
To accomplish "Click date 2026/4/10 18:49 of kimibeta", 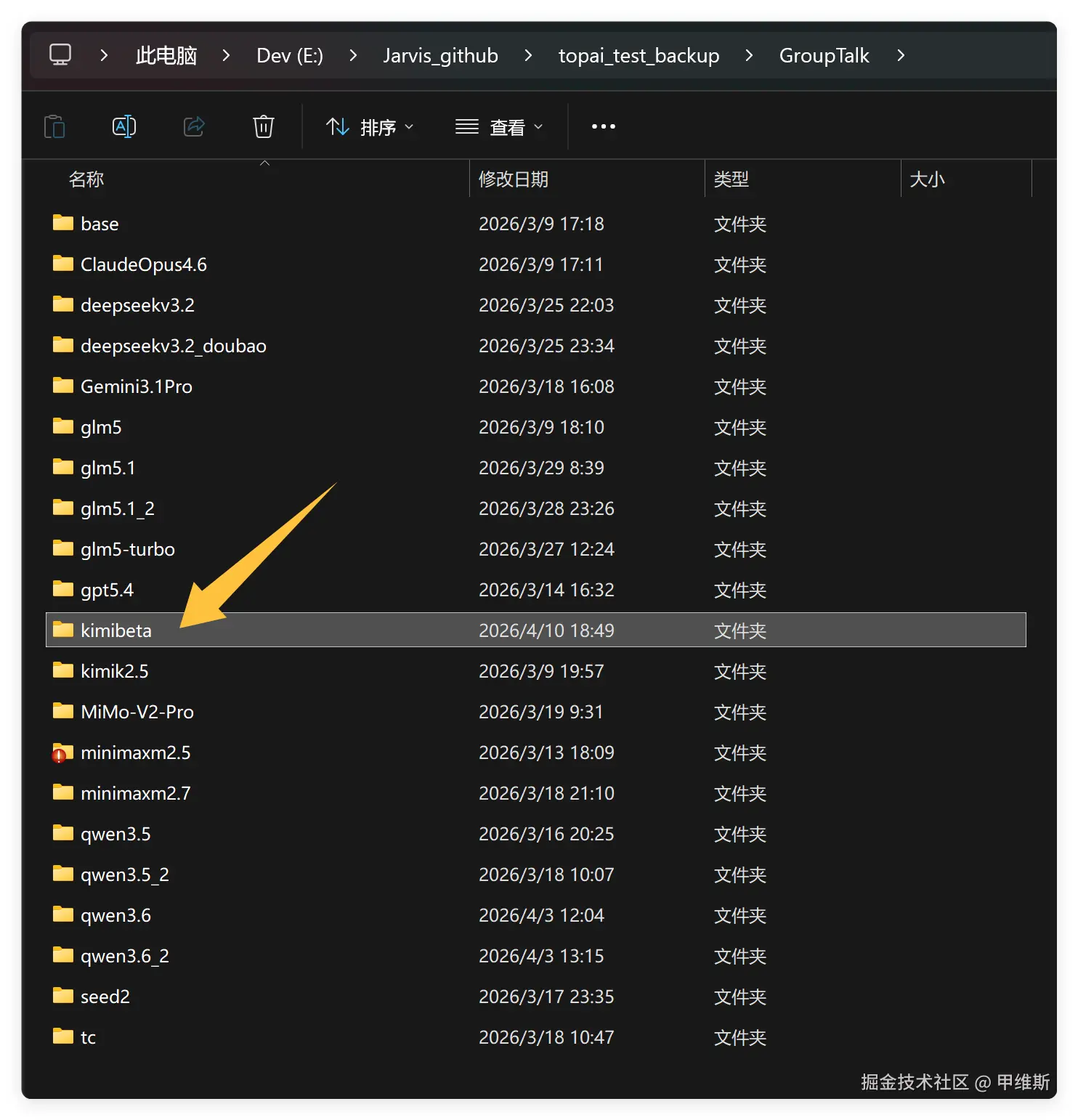I will point(546,630).
